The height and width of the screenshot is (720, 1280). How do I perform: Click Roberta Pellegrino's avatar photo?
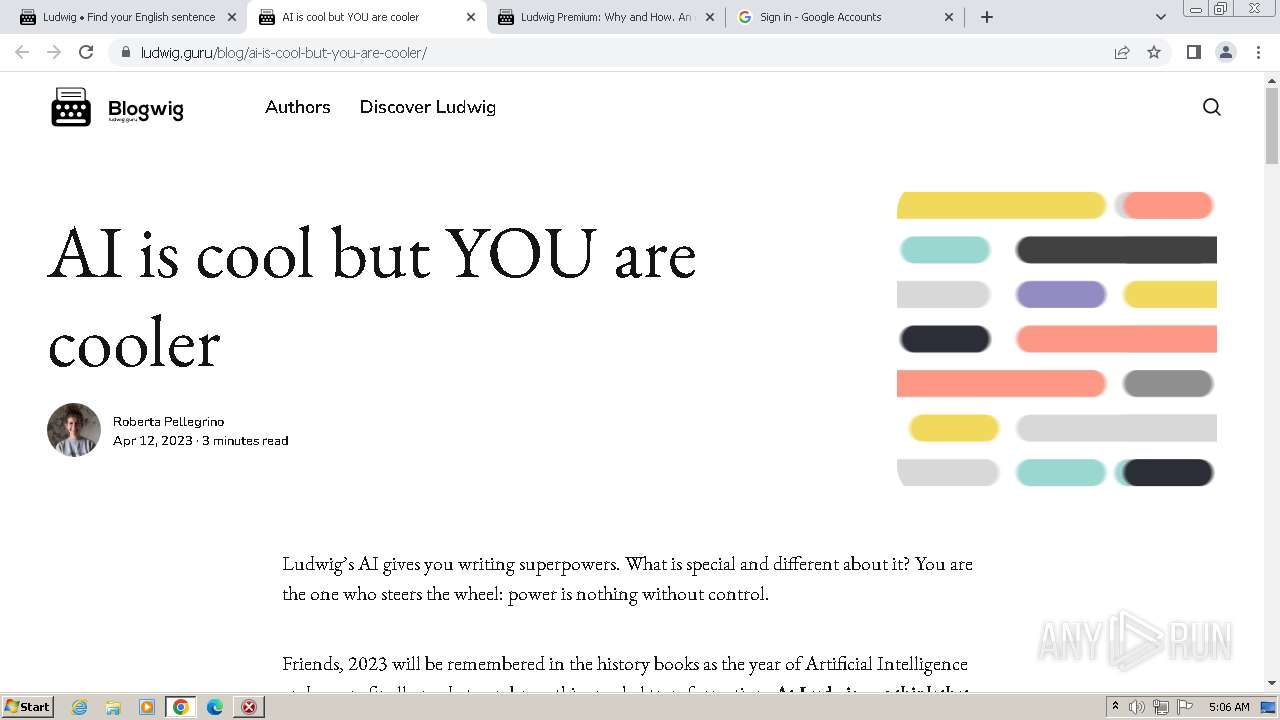pyautogui.click(x=74, y=430)
